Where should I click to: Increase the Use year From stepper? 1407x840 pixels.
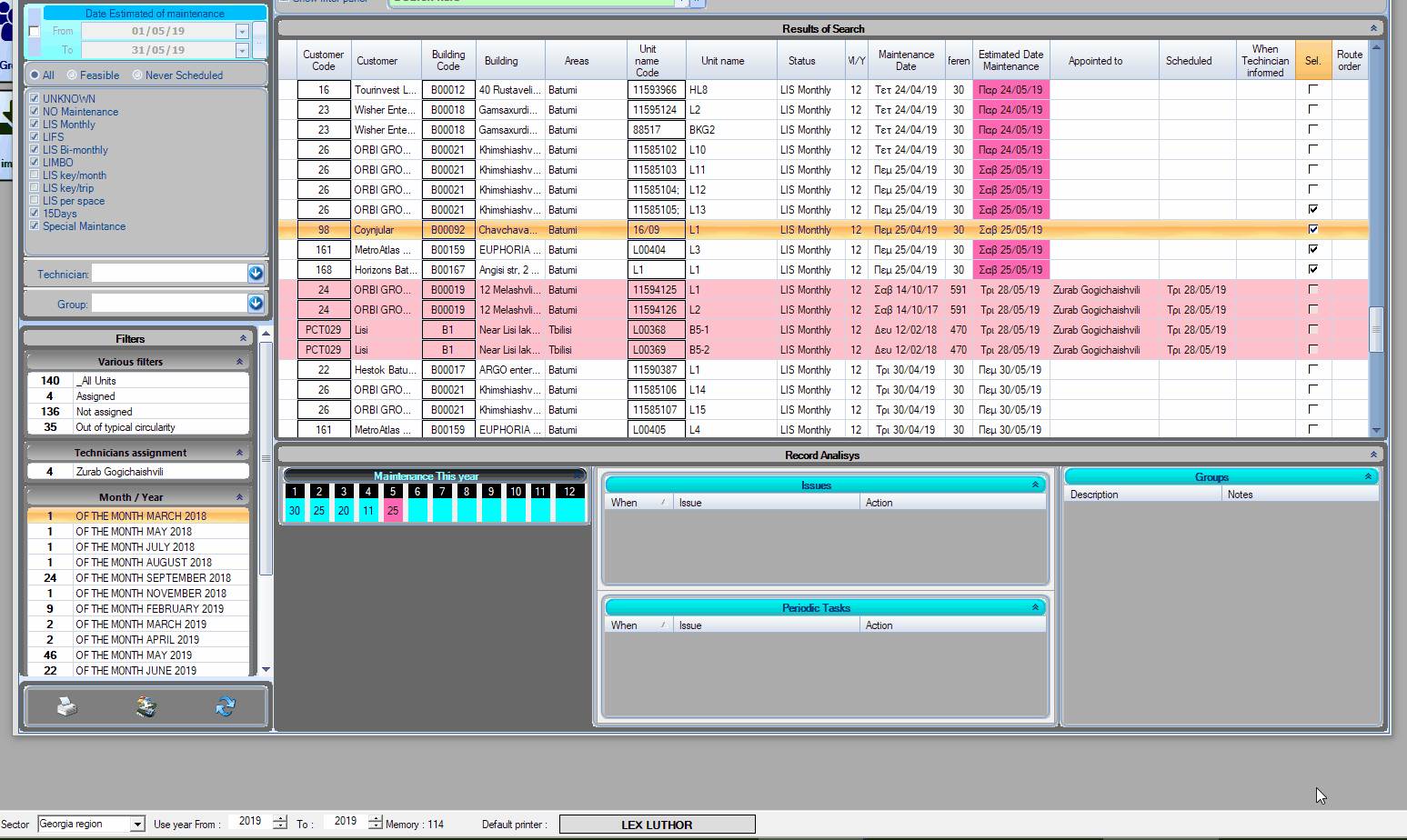280,818
